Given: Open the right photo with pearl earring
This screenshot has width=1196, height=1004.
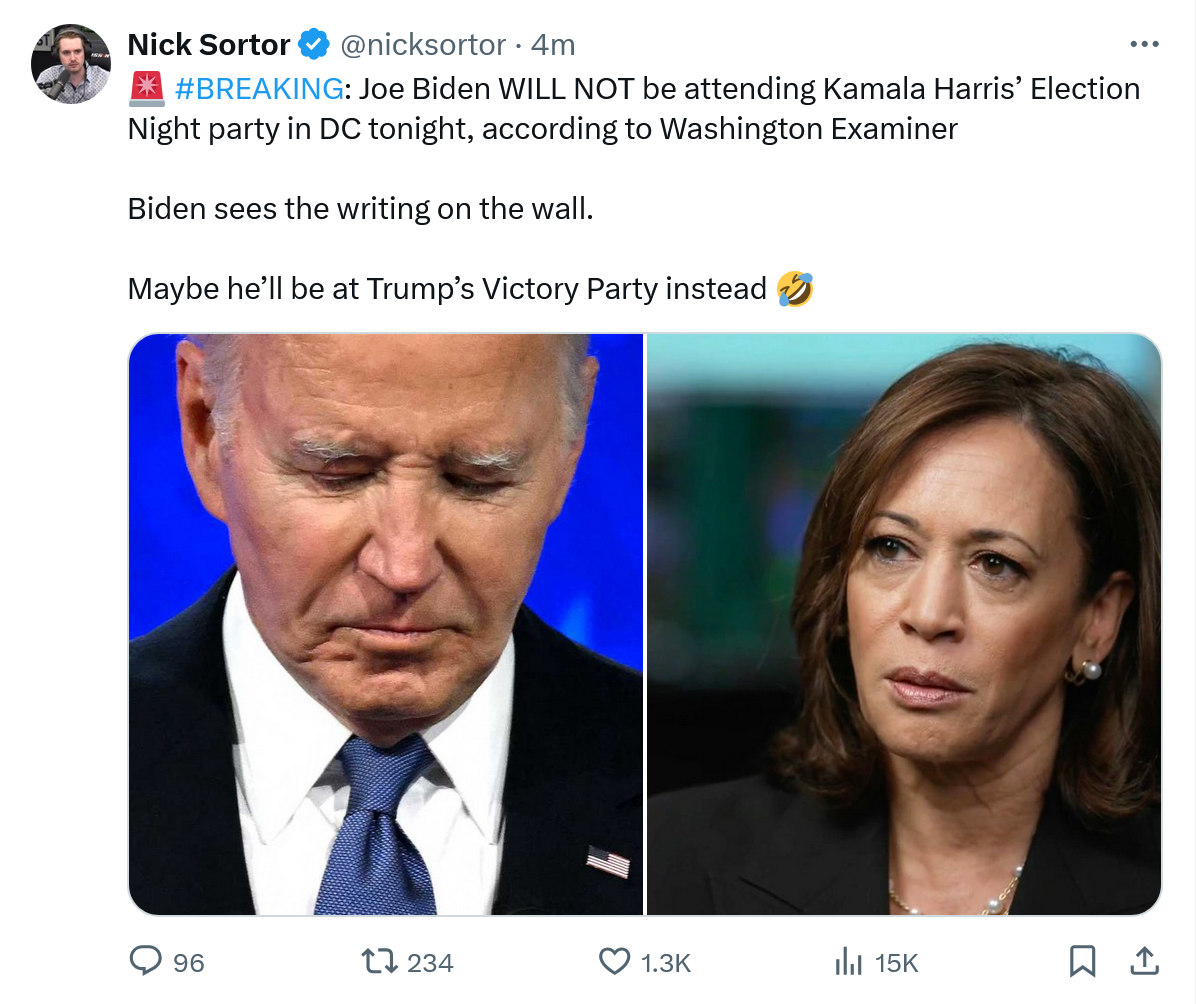Looking at the screenshot, I should coord(904,624).
